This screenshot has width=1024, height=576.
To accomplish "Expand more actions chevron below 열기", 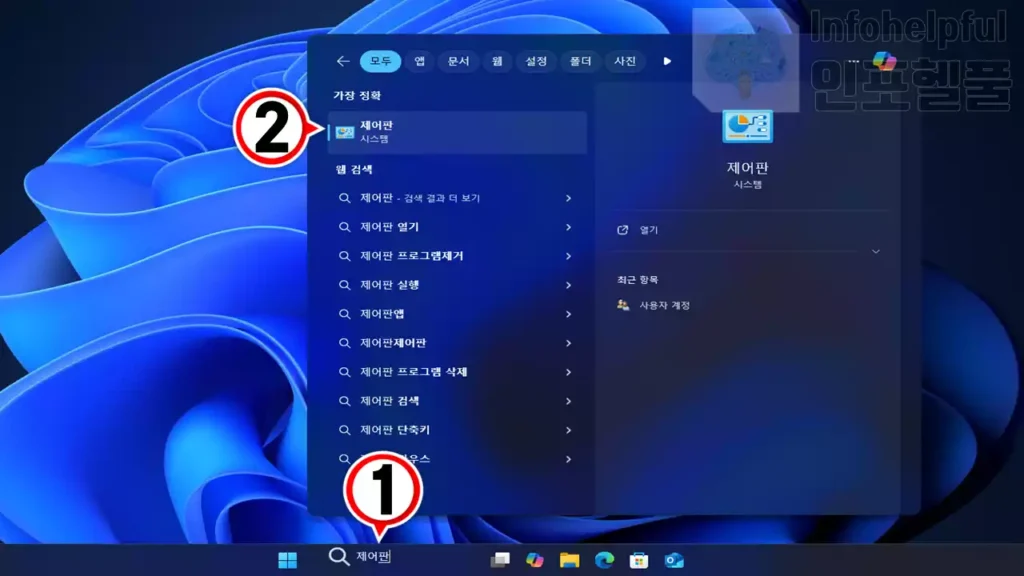I will pos(876,251).
